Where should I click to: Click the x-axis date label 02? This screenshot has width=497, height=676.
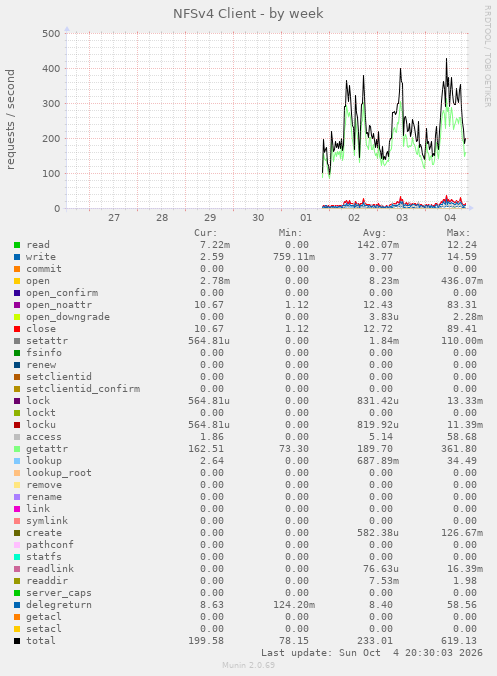354,218
